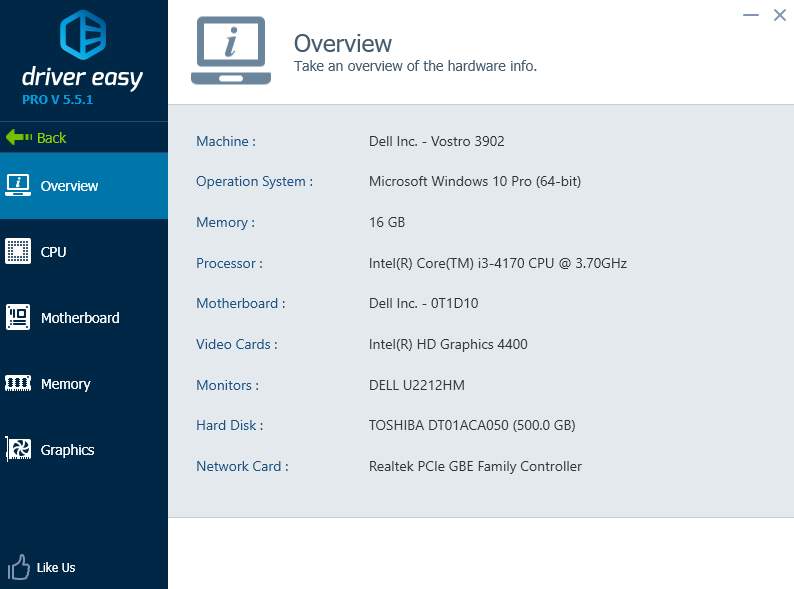Select 'Realtek PCIe GBE Family Controller' value
The height and width of the screenshot is (589, 794).
[x=475, y=466]
